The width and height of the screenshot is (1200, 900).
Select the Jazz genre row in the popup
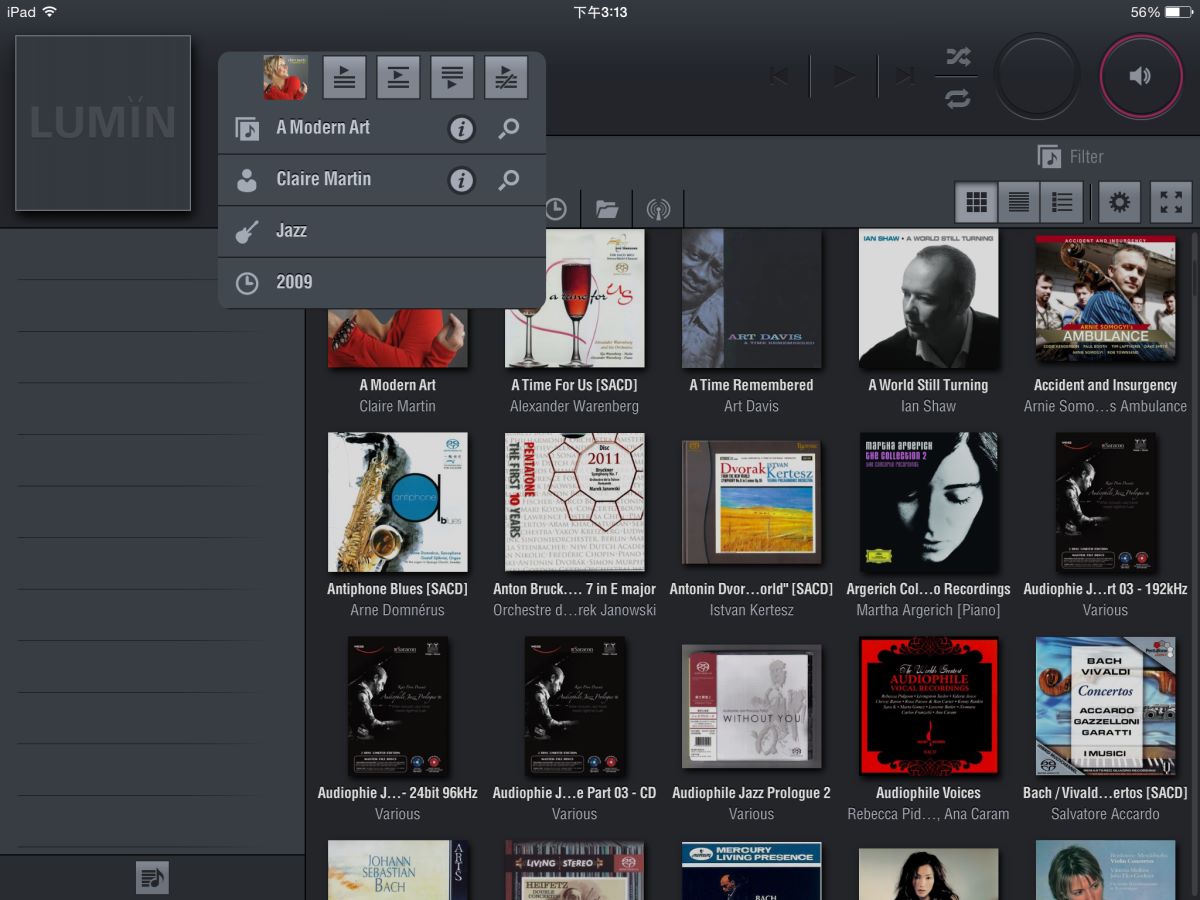click(x=382, y=231)
